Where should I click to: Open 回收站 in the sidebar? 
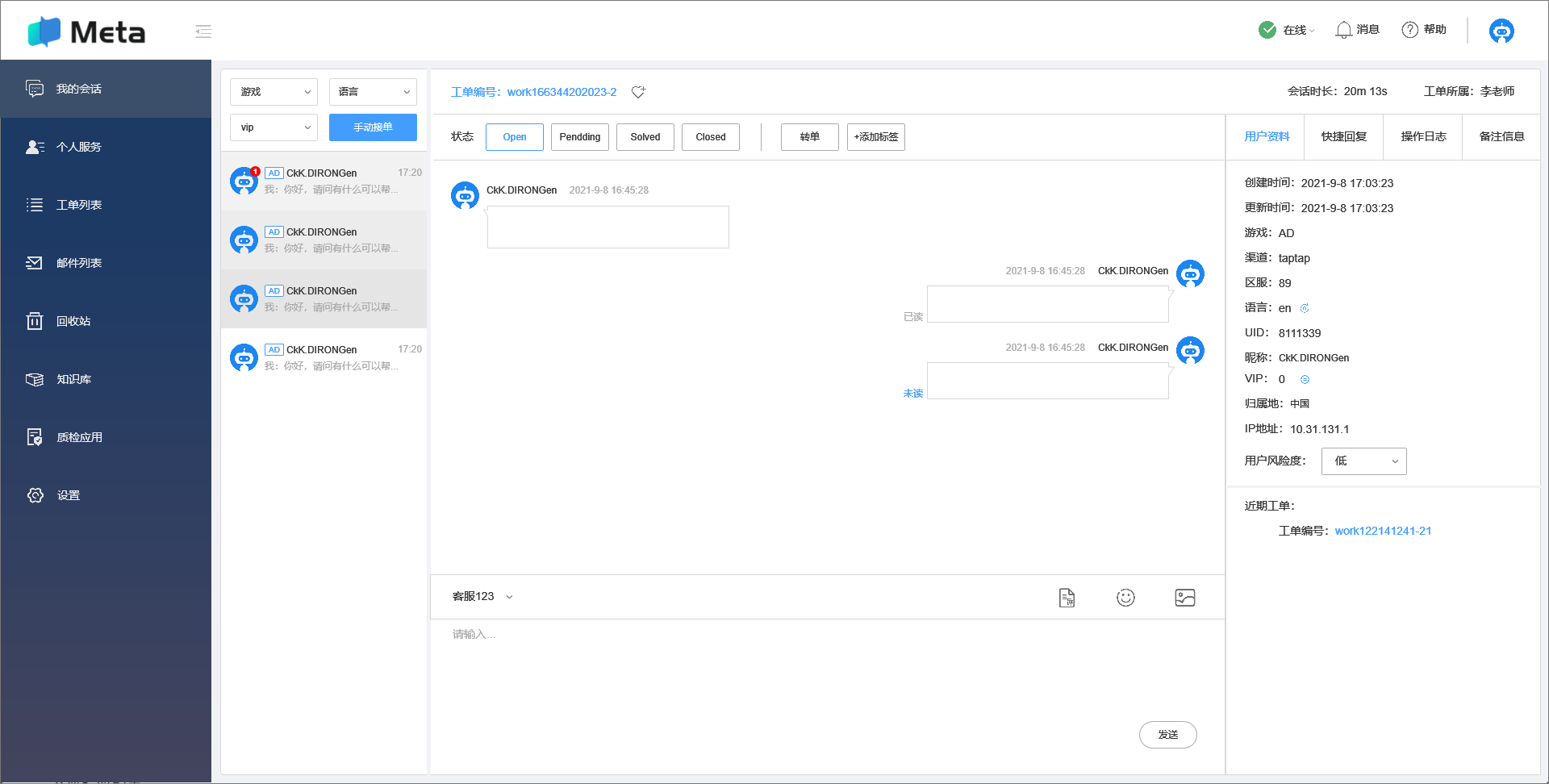tap(106, 321)
